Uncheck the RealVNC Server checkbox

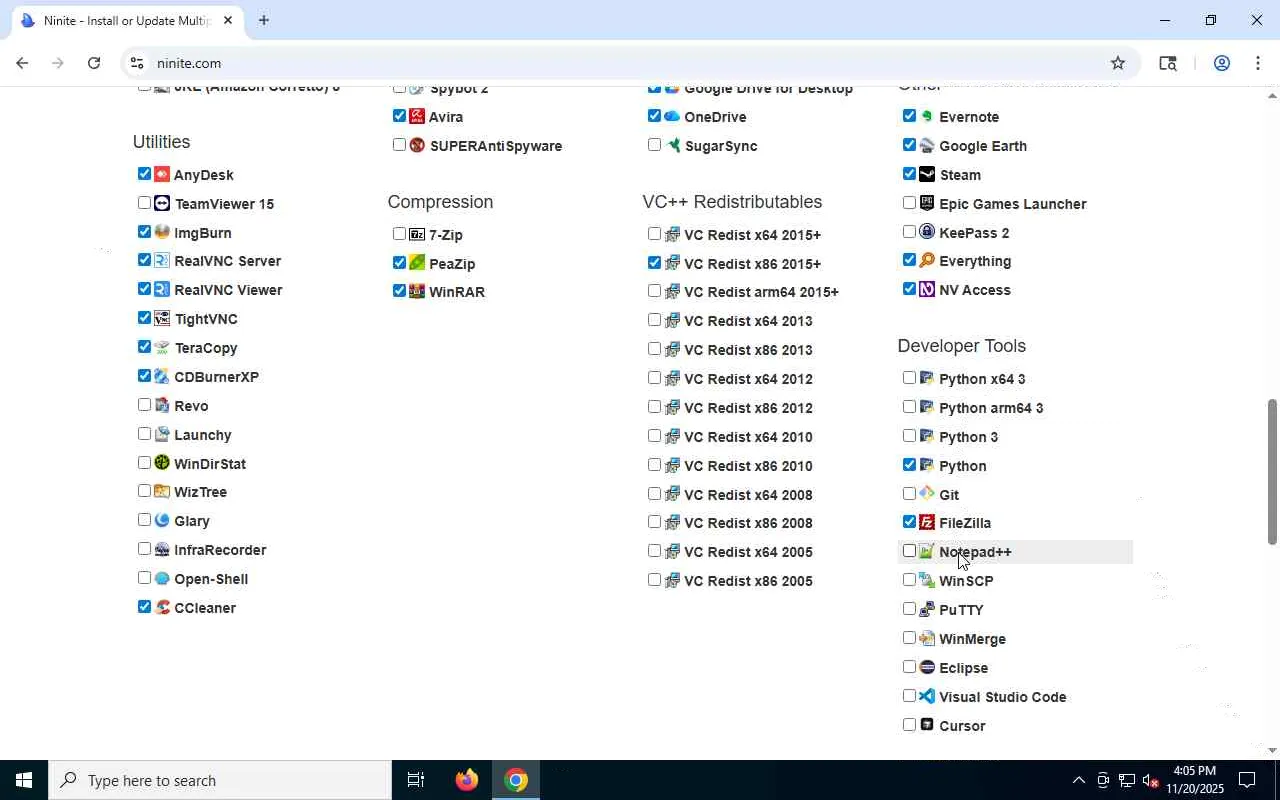[x=144, y=260]
